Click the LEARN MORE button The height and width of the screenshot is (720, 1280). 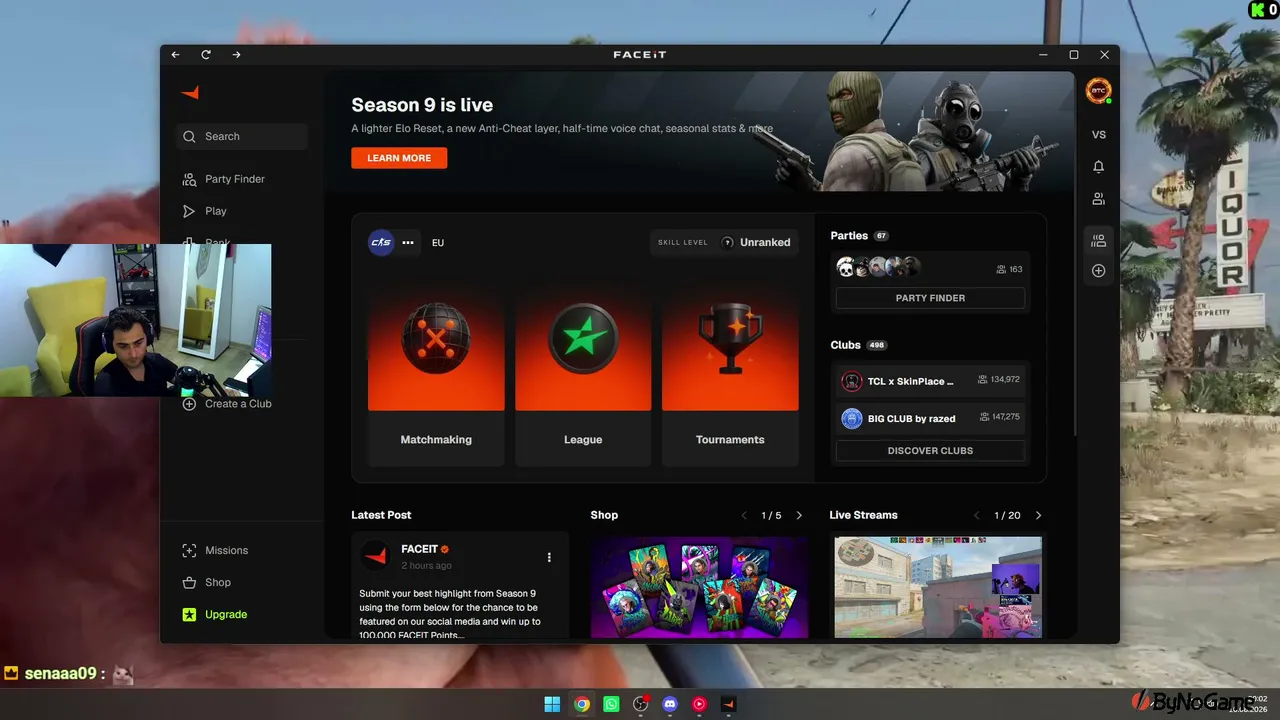(x=399, y=158)
